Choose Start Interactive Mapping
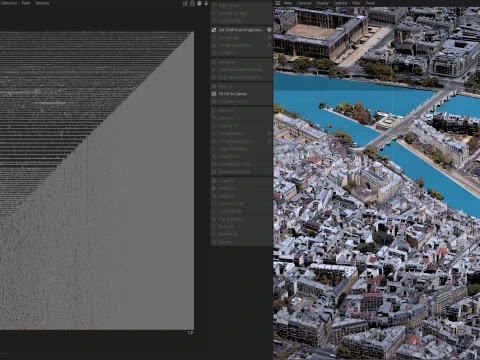Screen dimensions: 480x360 [241, 70]
